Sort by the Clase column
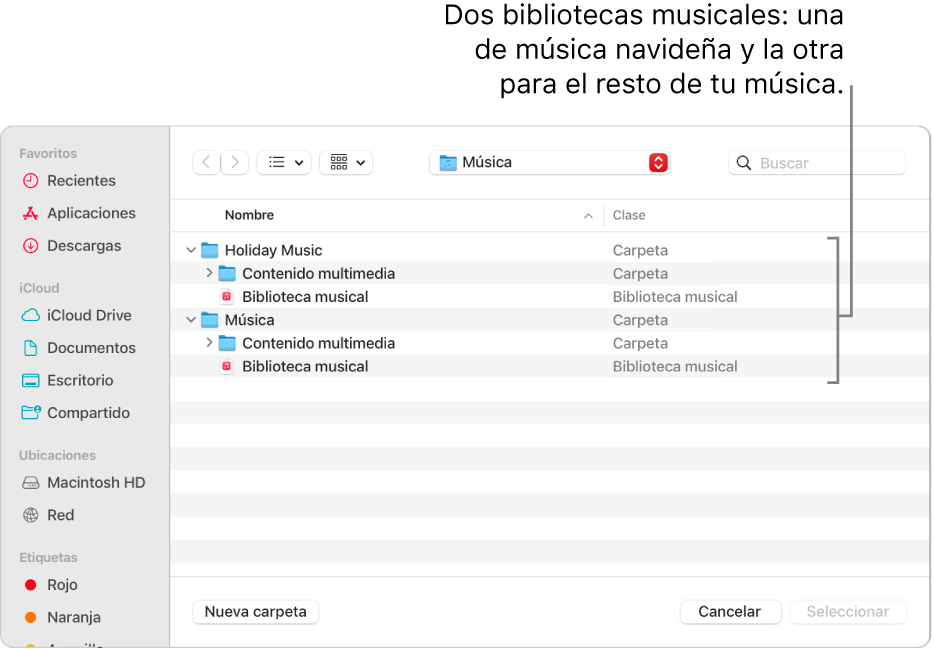934x649 pixels. [x=630, y=215]
